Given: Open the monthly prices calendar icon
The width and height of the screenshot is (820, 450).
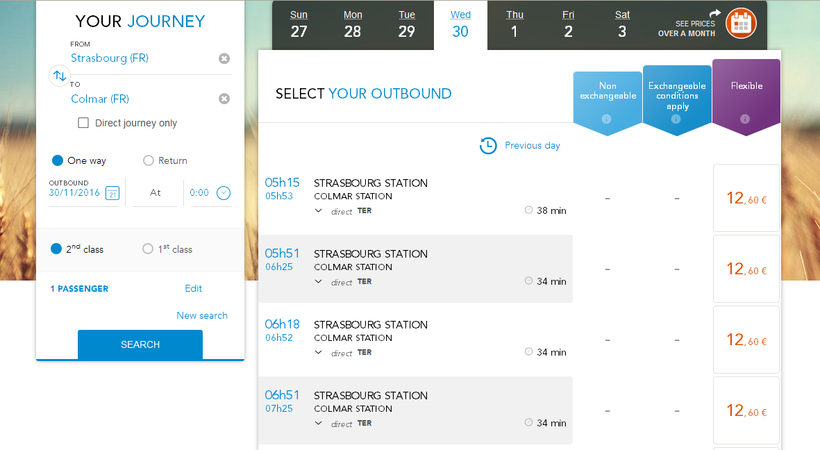Looking at the screenshot, I should 741,23.
